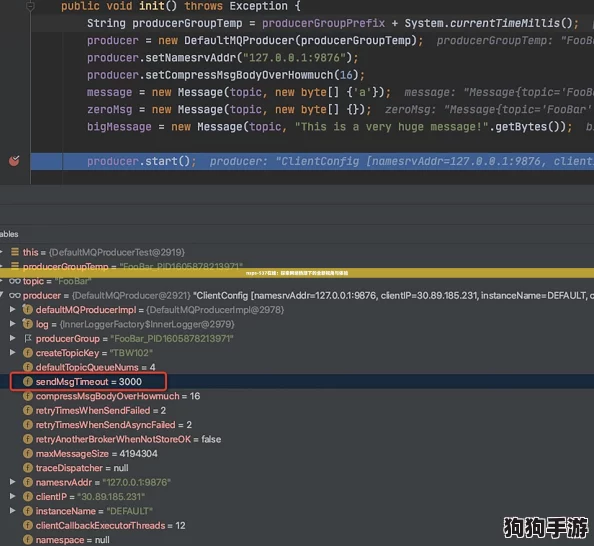Expand the clientIP variable node
The width and height of the screenshot is (594, 546).
(x=13, y=497)
